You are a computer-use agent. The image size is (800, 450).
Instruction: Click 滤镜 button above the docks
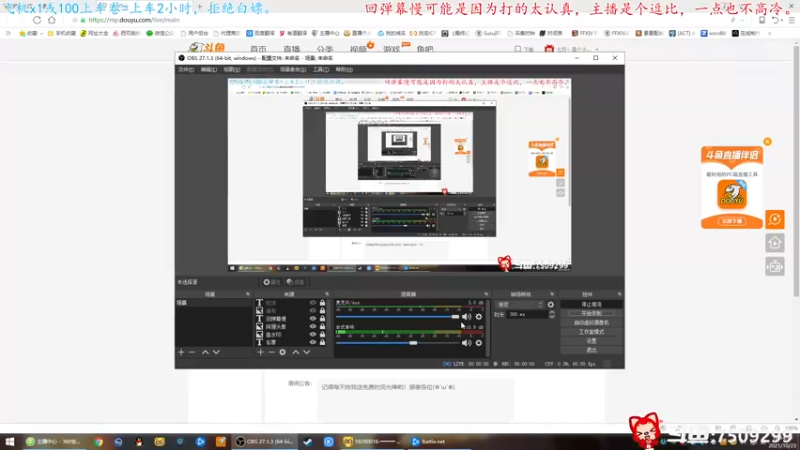[x=295, y=282]
